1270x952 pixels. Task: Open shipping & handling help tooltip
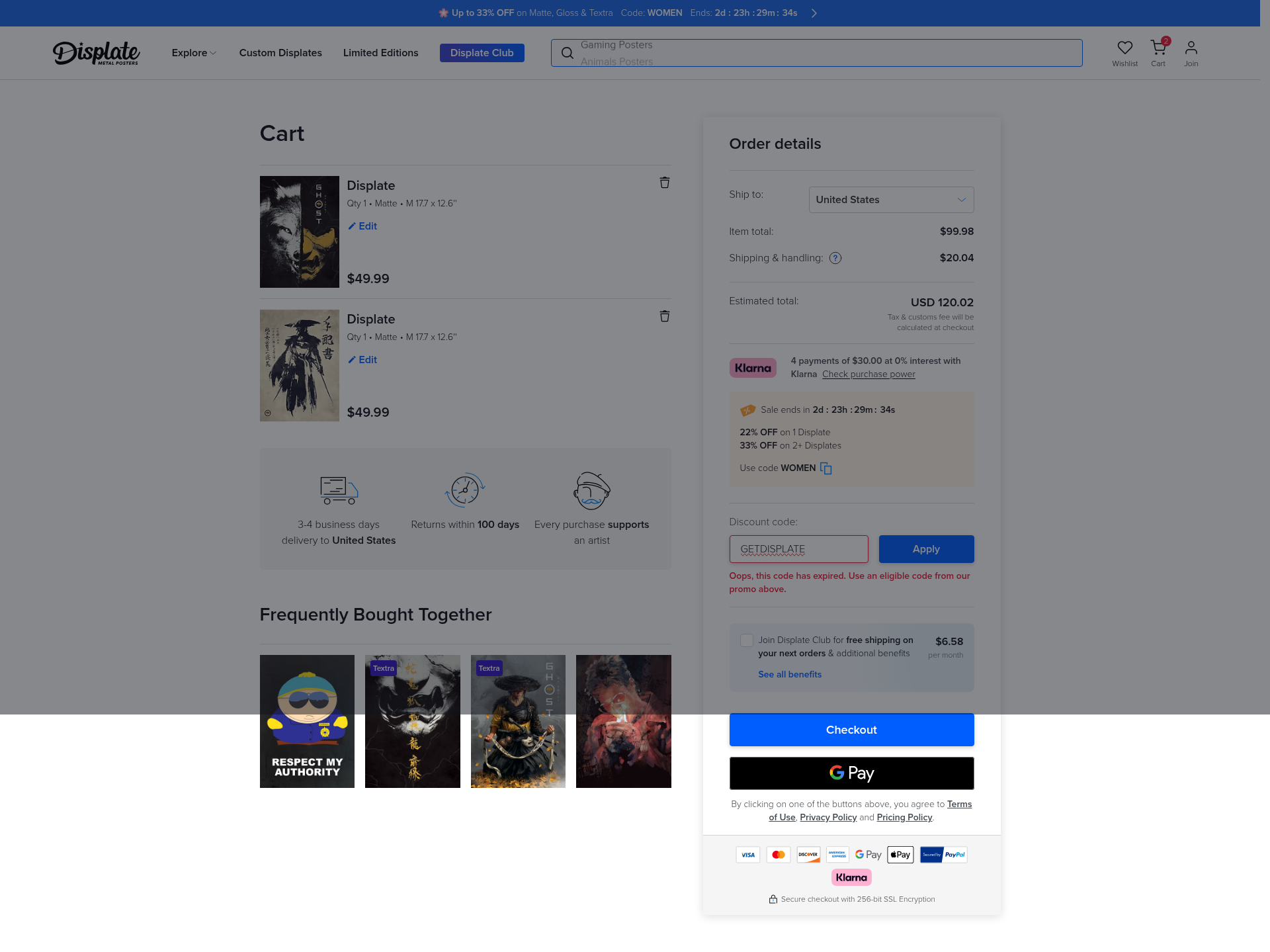[835, 258]
